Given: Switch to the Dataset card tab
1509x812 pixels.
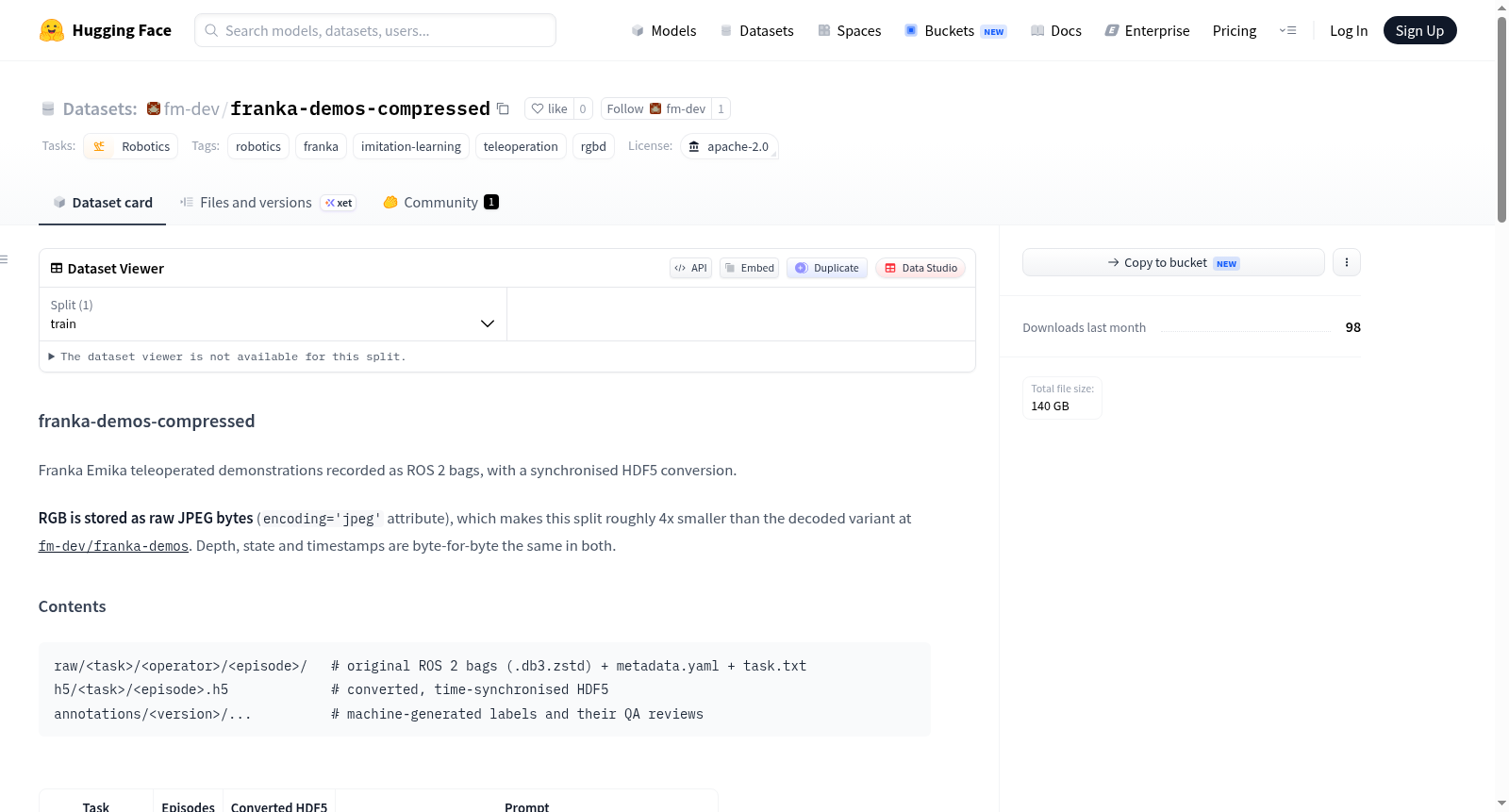Looking at the screenshot, I should [x=103, y=202].
